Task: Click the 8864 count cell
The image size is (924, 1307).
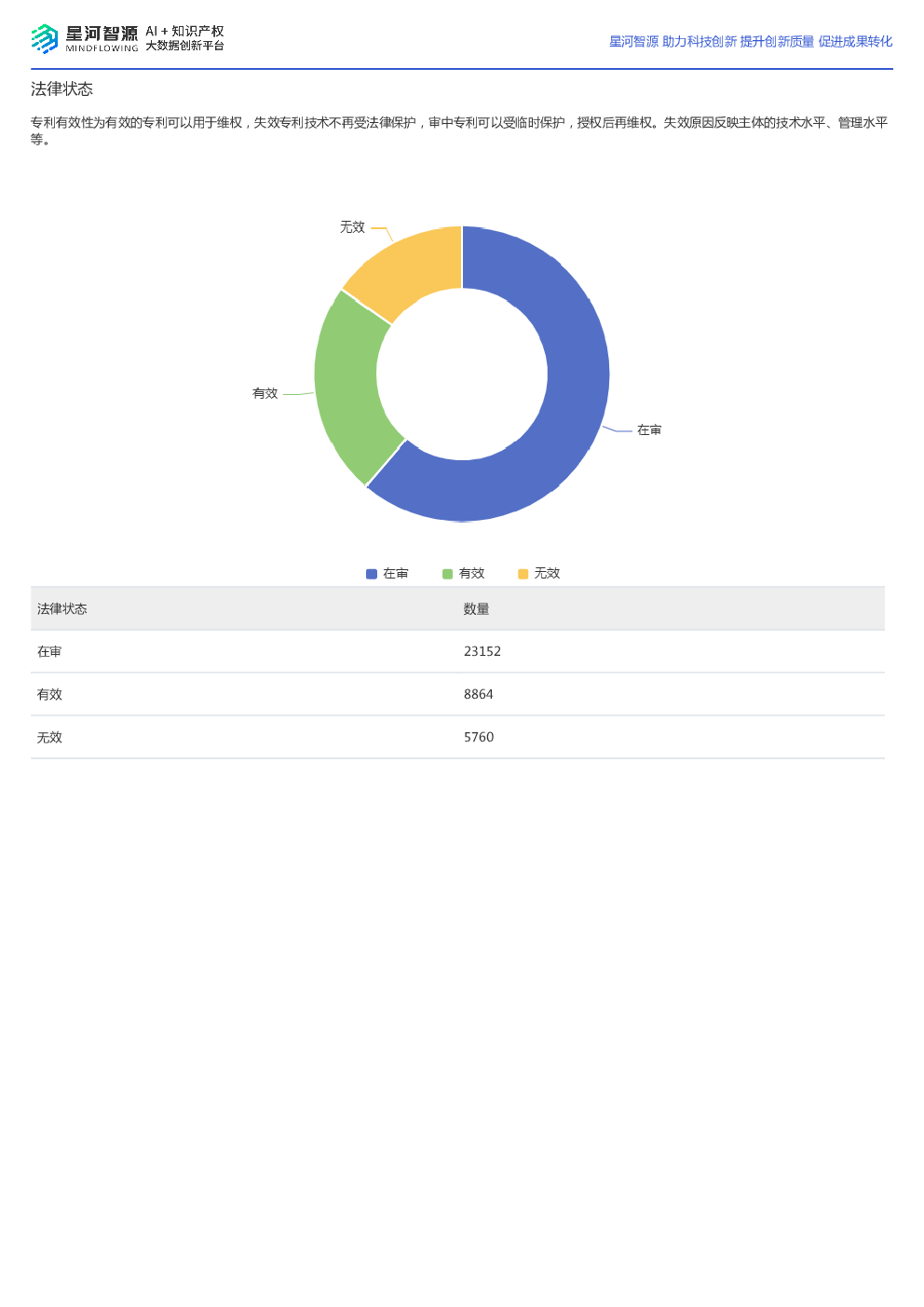Action: tap(479, 695)
